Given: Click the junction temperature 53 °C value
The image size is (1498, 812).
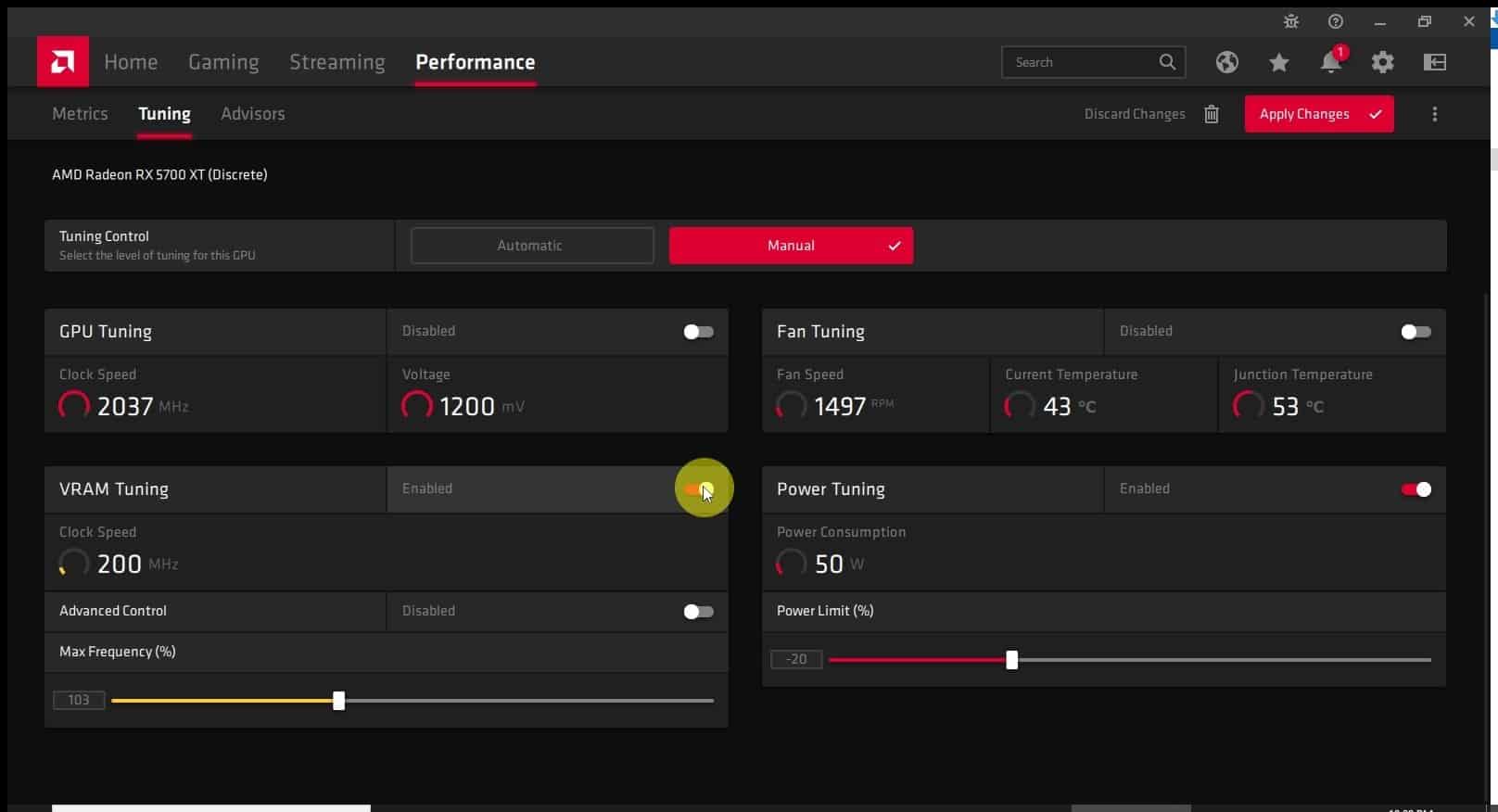Looking at the screenshot, I should point(1298,406).
